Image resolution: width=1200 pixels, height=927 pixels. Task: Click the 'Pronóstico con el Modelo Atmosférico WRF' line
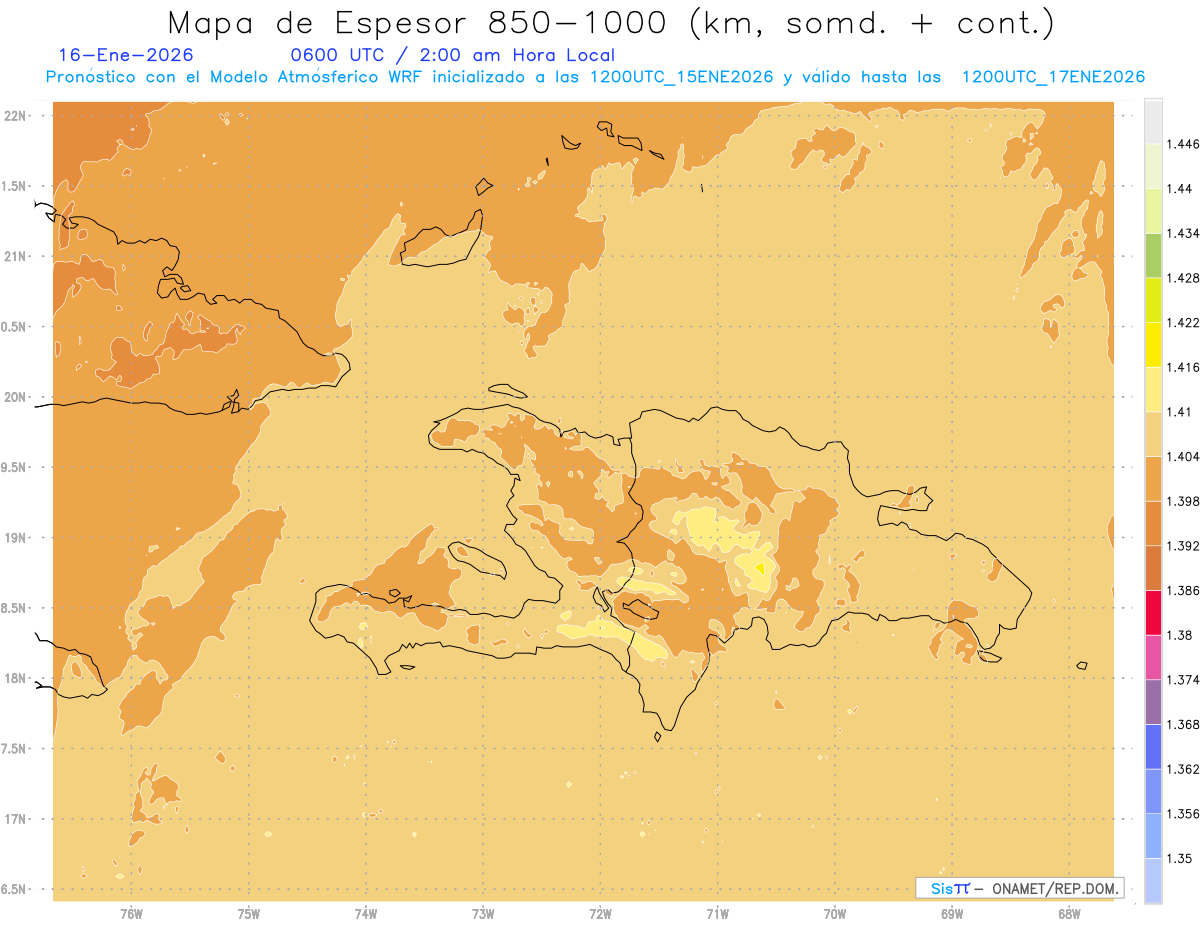click(x=235, y=77)
